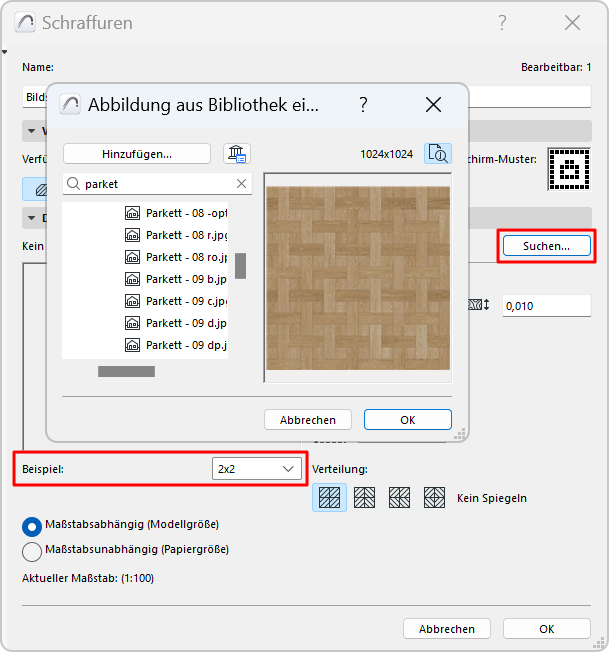The width and height of the screenshot is (609, 652).
Task: Collapse the first panel section expander arrow
Action: (32, 131)
